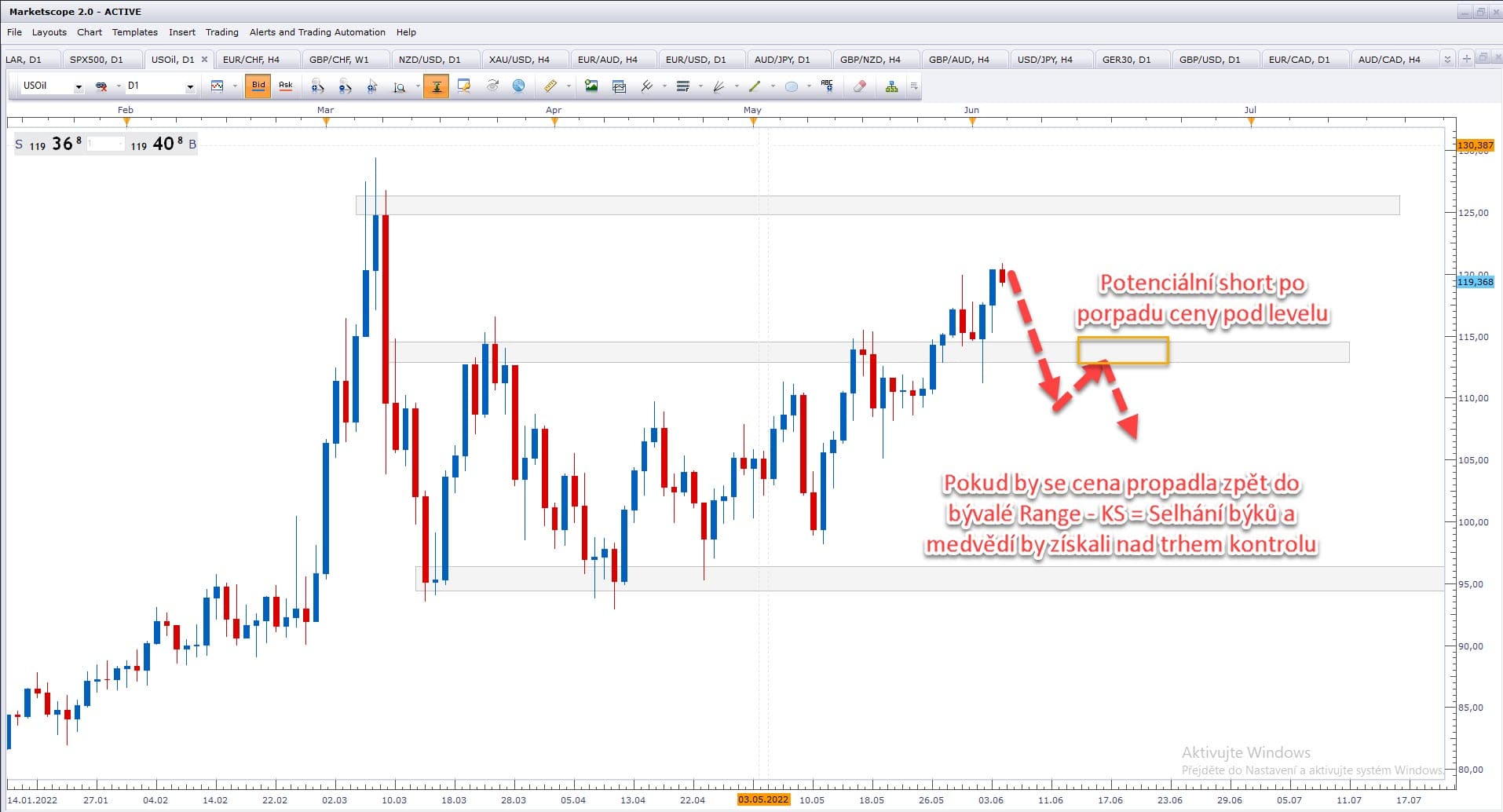Open the Trading menu
Screen dimensions: 1503x812
pos(221,32)
